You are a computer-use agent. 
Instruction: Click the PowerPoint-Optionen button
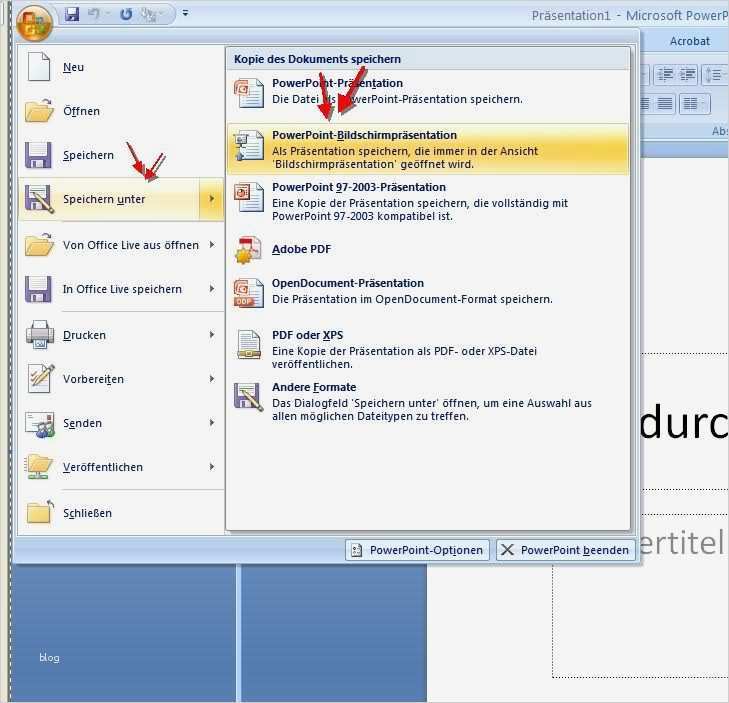(418, 550)
